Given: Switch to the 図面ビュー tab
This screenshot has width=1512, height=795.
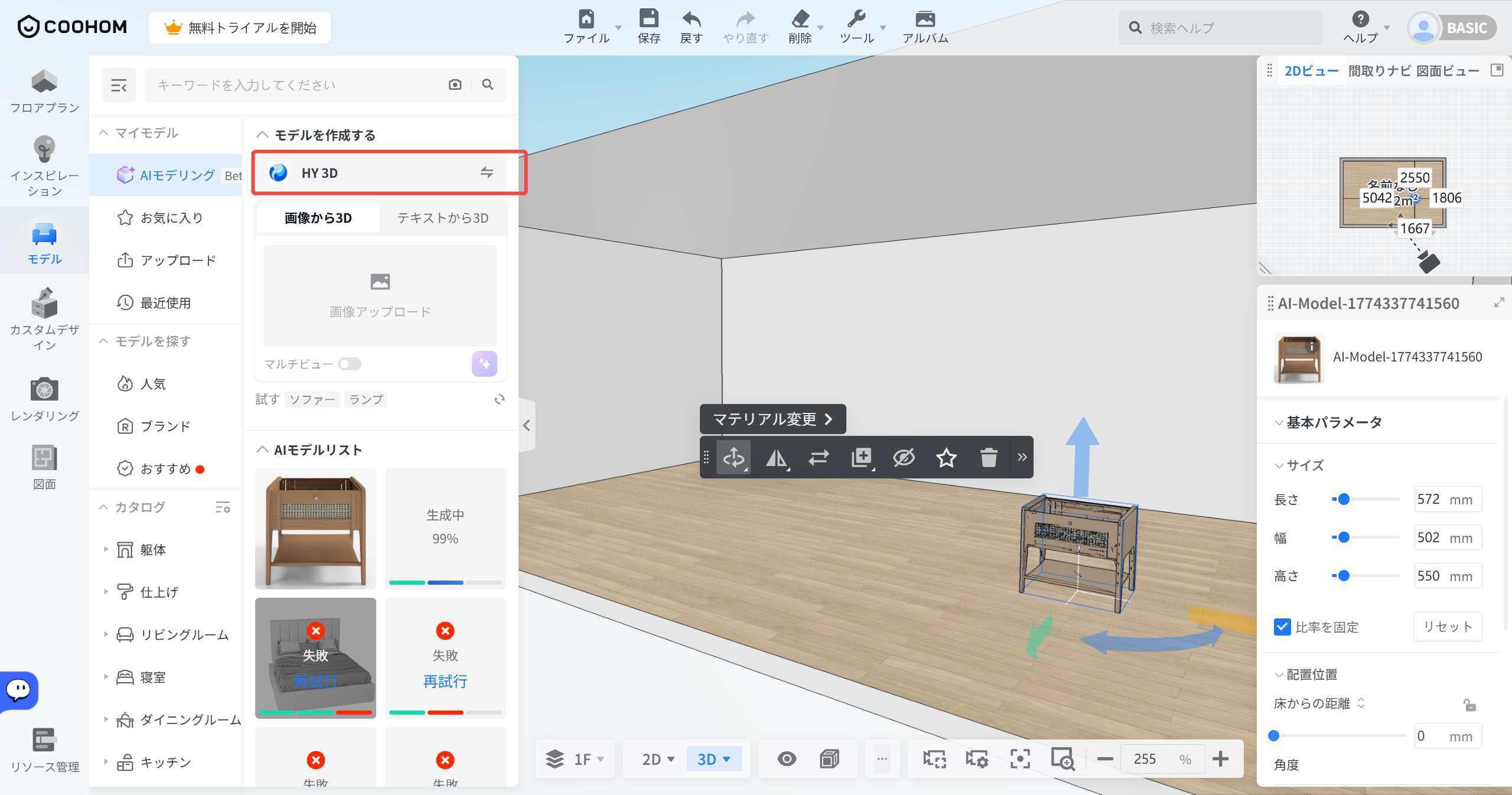Looking at the screenshot, I should 1448,71.
